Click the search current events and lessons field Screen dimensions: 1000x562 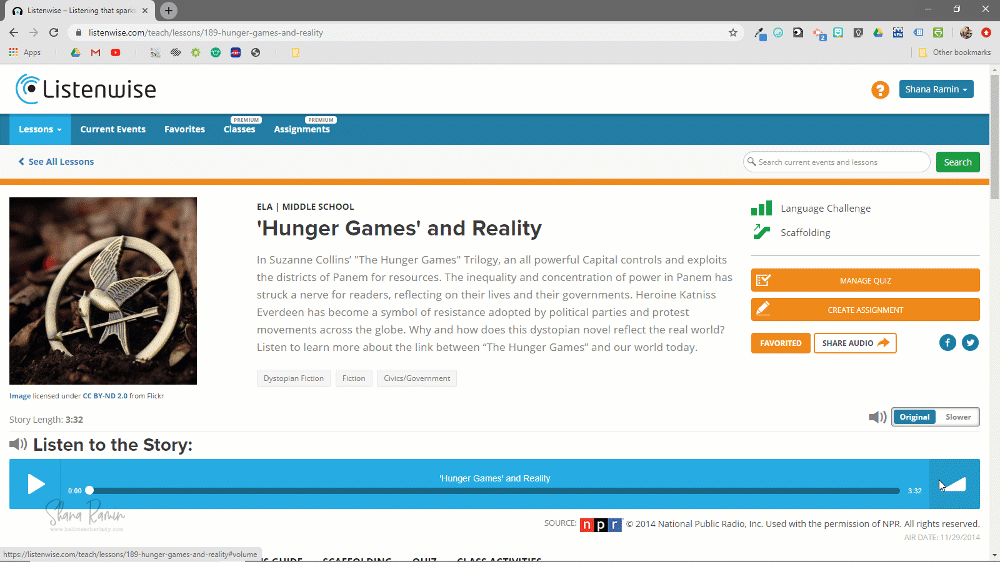pos(837,162)
